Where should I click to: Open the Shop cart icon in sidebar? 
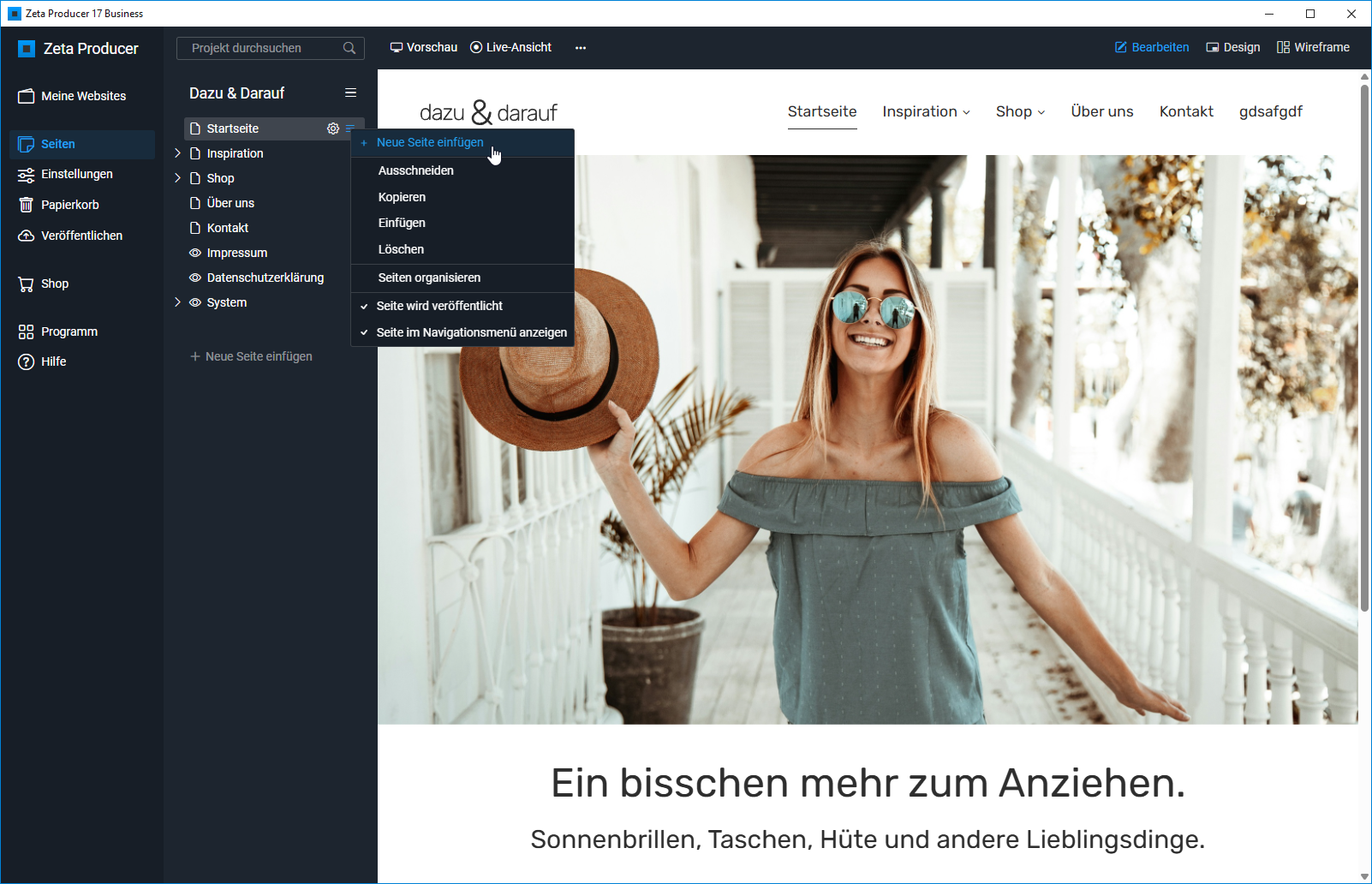27,284
